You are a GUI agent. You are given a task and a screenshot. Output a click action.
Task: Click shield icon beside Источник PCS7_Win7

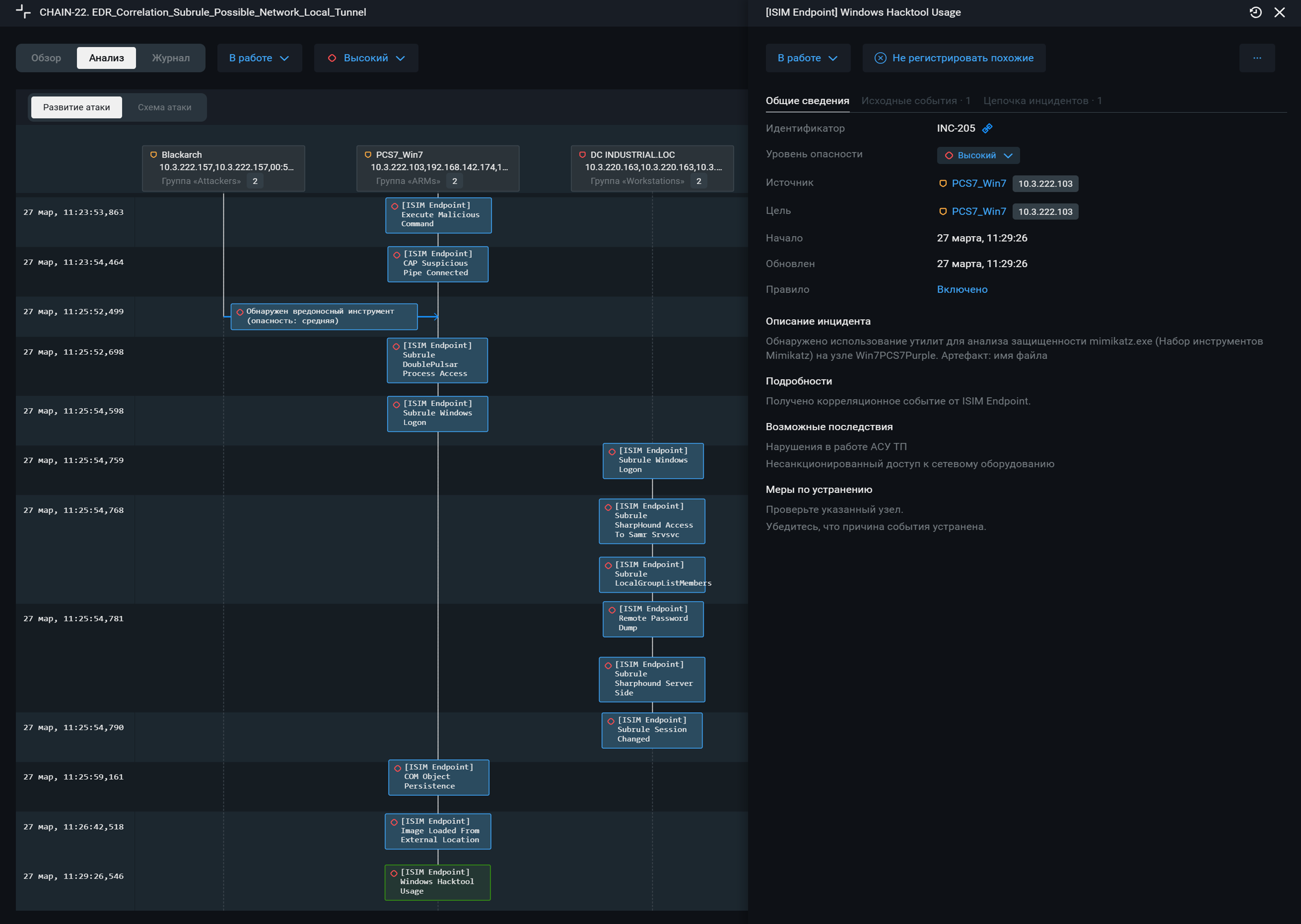tap(943, 184)
